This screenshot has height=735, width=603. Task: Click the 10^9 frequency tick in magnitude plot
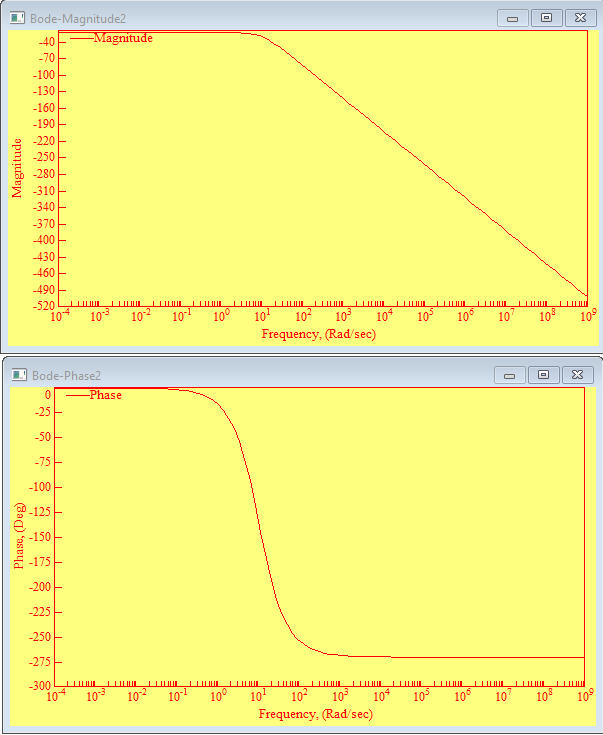click(x=589, y=315)
